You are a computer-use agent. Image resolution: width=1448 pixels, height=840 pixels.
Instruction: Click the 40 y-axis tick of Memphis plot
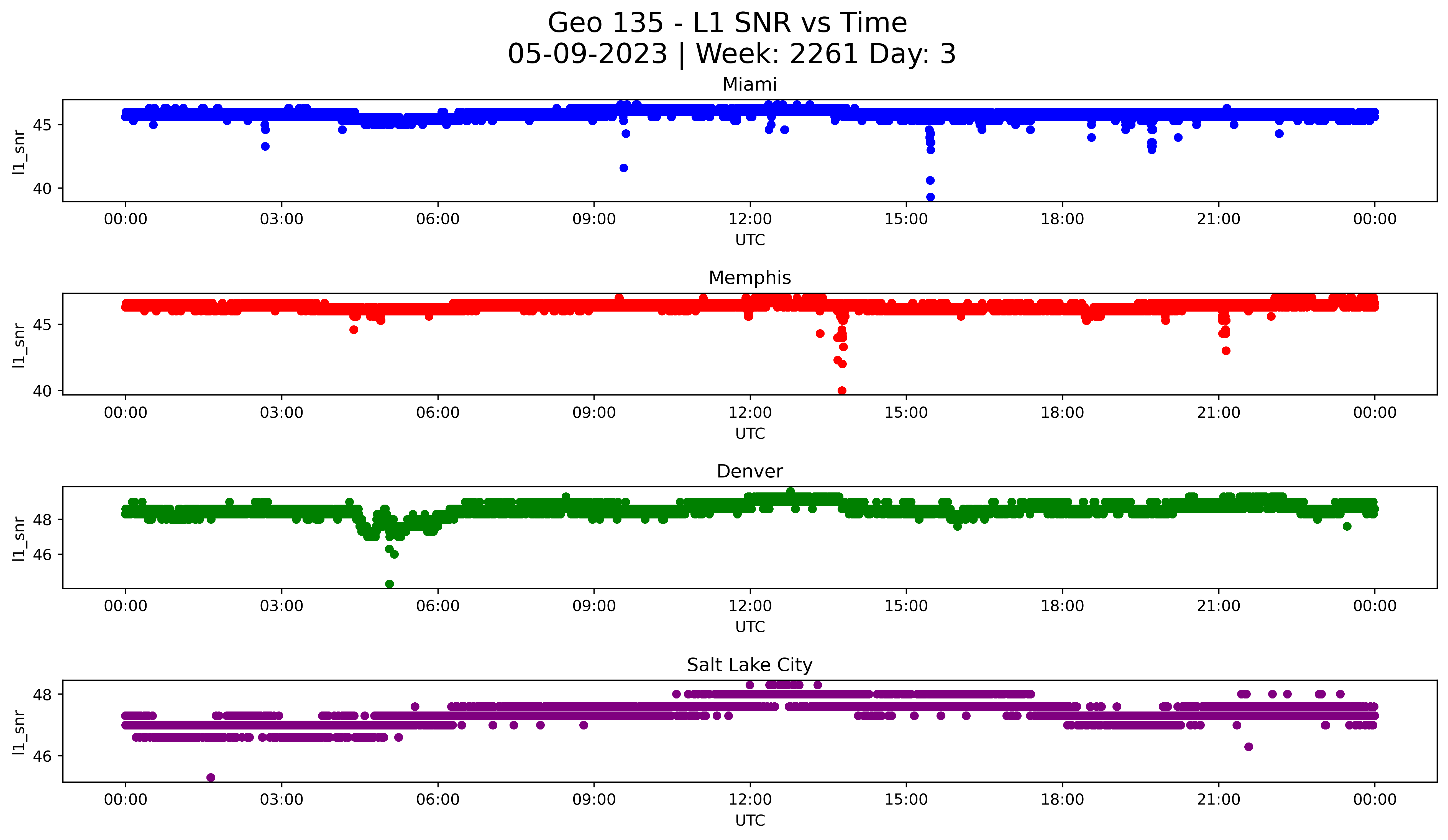[x=42, y=391]
